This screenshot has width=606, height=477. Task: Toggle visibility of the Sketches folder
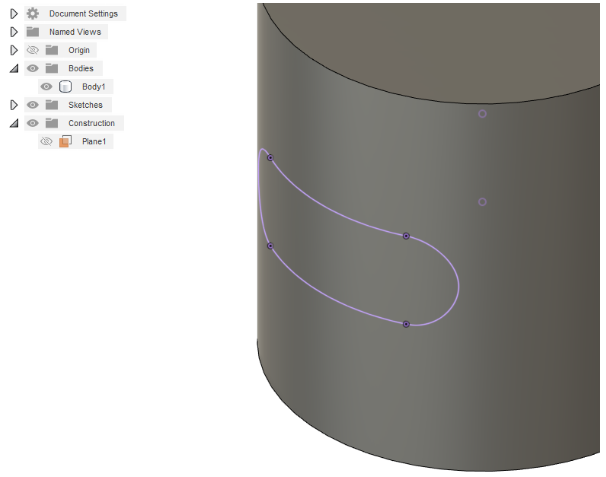click(33, 105)
